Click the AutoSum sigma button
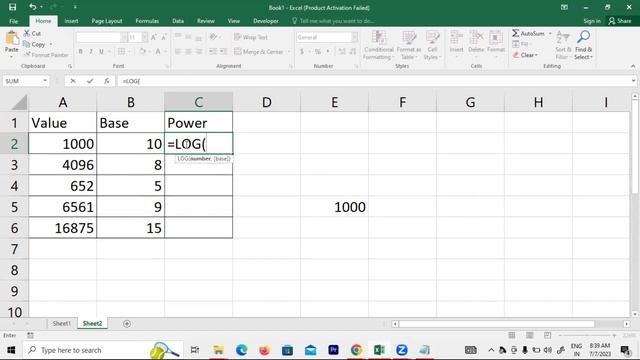The width and height of the screenshot is (640, 360). point(528,33)
